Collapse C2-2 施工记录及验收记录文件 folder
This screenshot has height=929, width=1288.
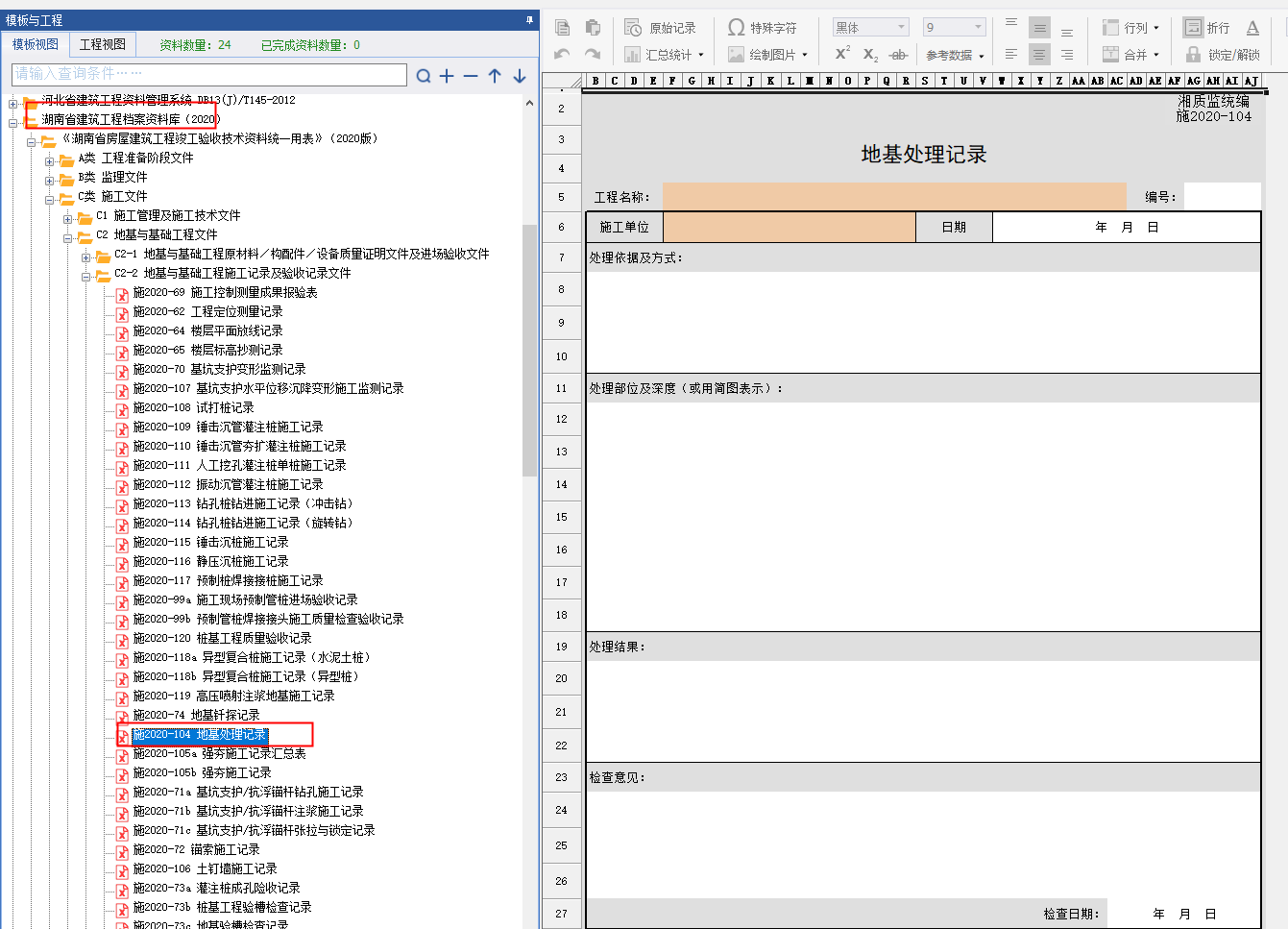[x=86, y=277]
